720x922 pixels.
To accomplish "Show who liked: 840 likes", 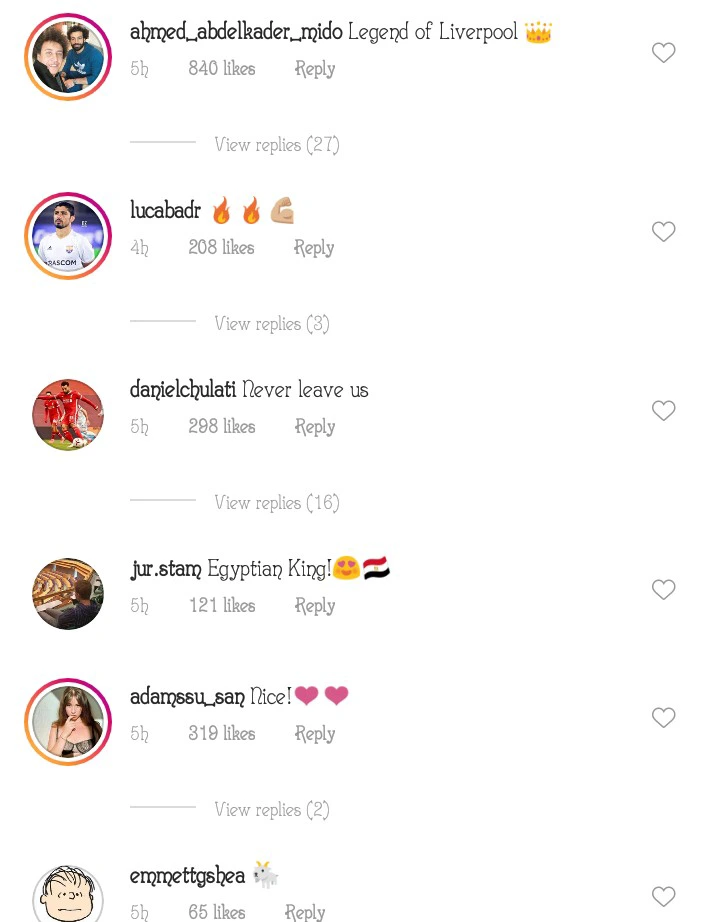I will coord(222,68).
